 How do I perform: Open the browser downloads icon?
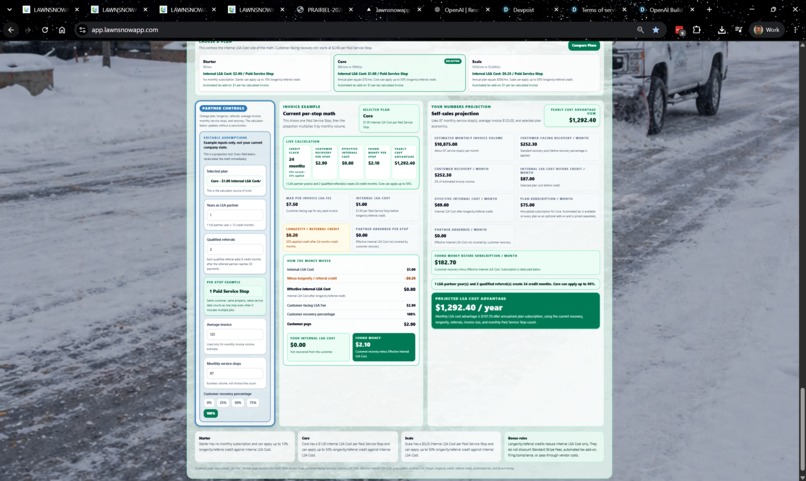(722, 30)
